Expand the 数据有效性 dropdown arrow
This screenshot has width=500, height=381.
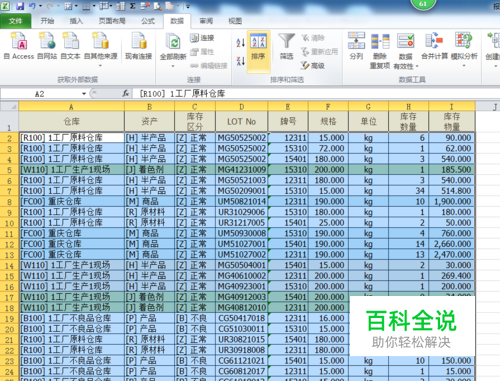pyautogui.click(x=417, y=67)
